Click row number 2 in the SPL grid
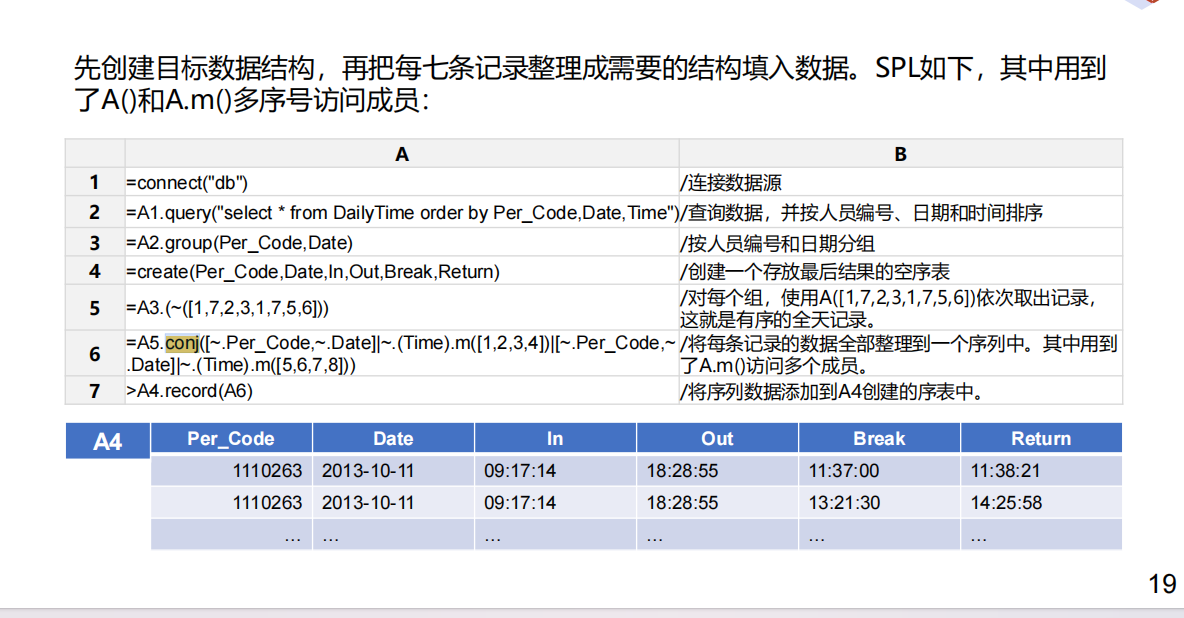Viewport: 1184px width, 618px height. point(94,212)
